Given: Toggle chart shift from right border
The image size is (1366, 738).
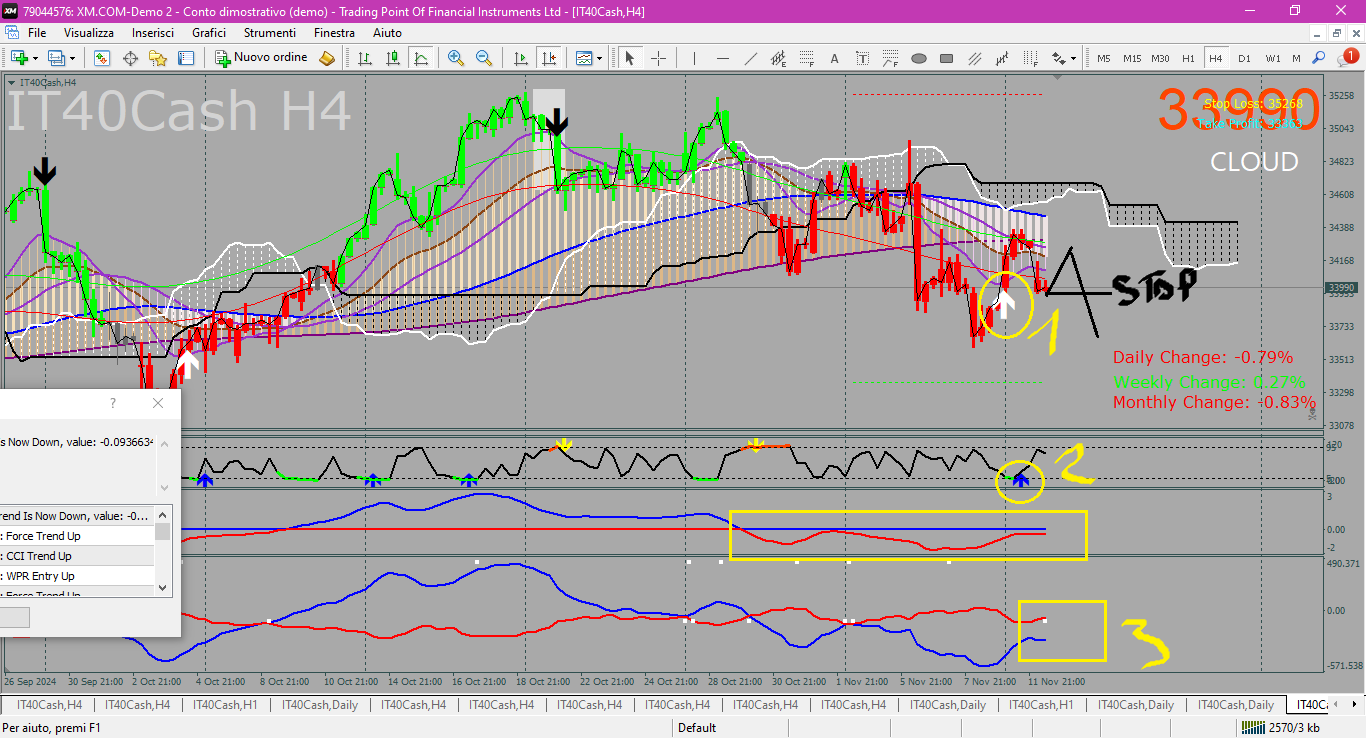Looking at the screenshot, I should tap(549, 58).
